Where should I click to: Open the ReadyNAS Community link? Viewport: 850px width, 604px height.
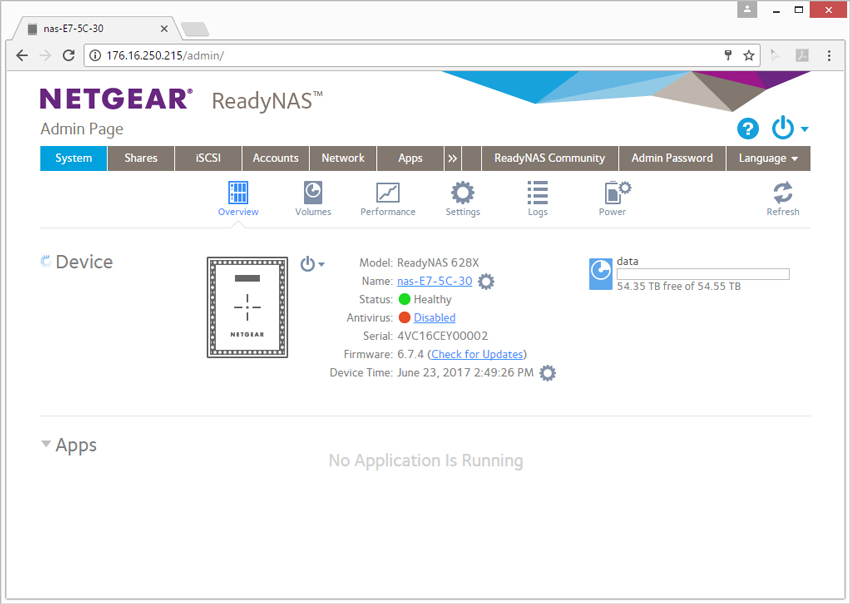(x=550, y=158)
